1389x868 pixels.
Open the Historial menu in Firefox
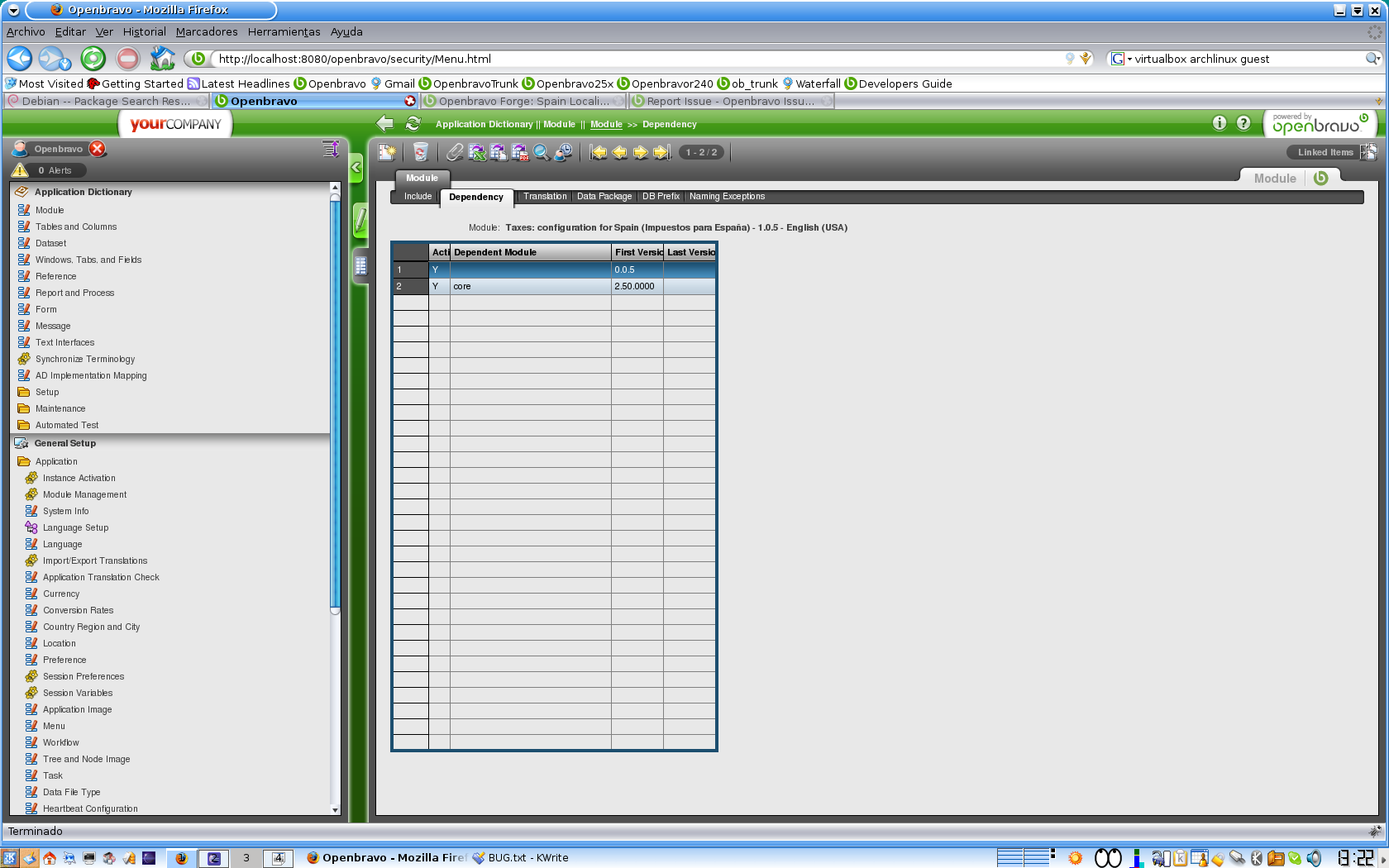[144, 32]
